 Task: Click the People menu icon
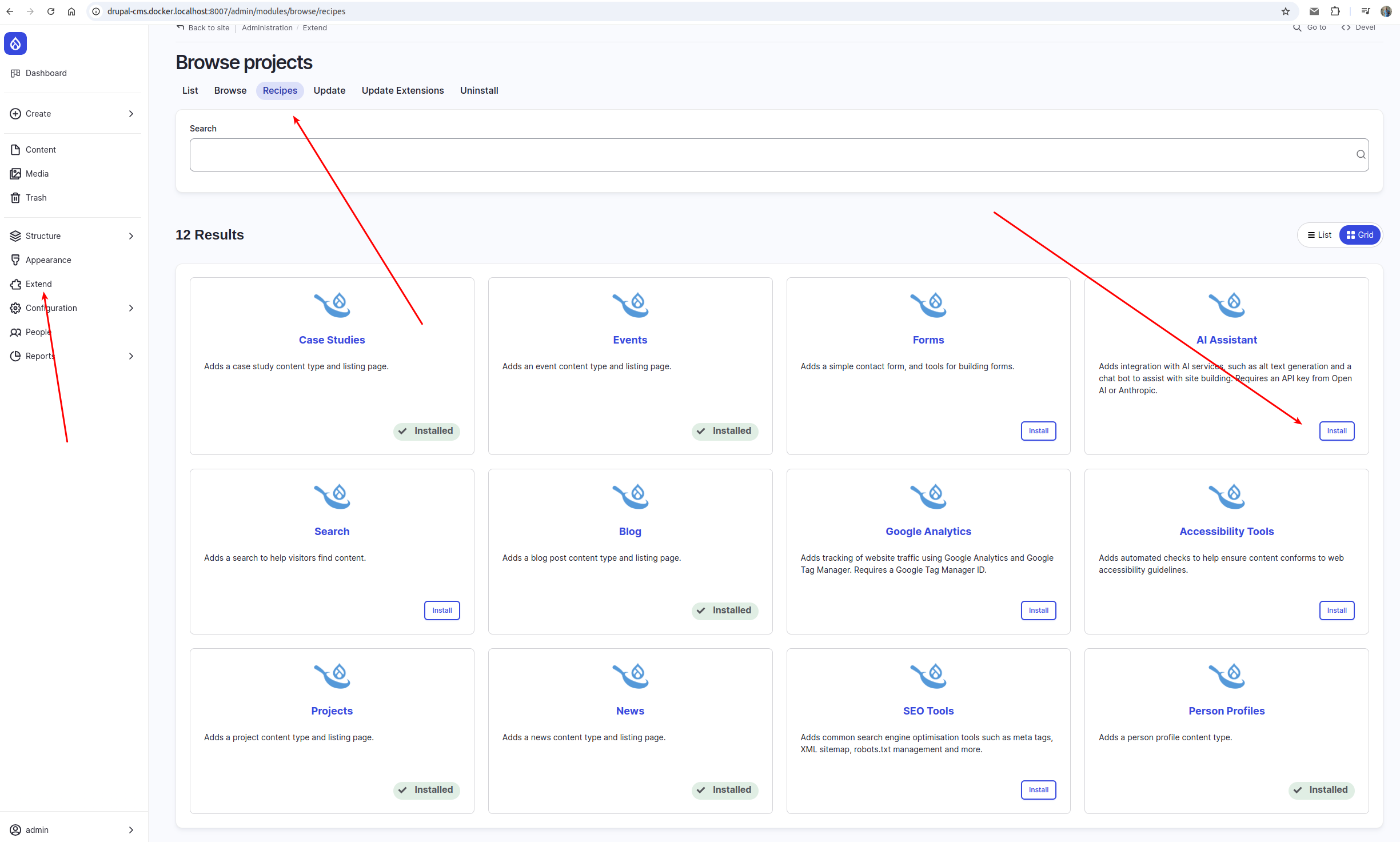coord(15,331)
